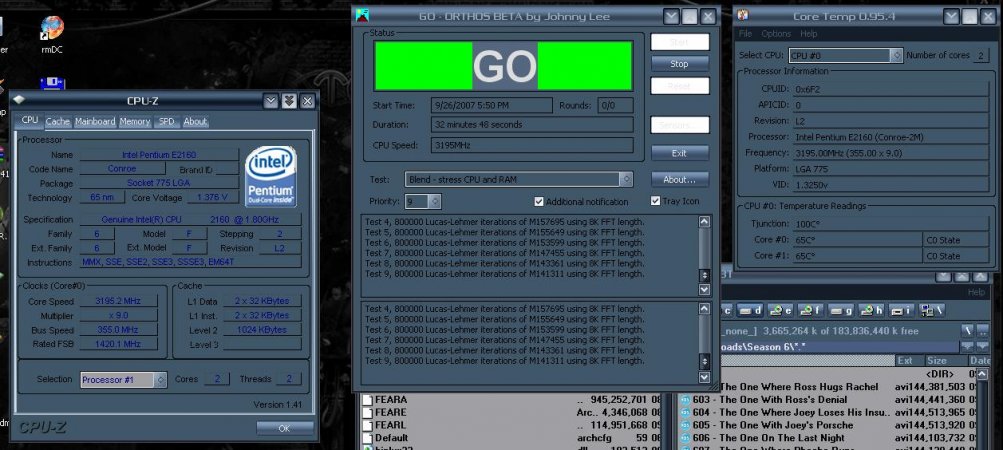Click Core Speed value 3195.2 MHz in CPU-Z
Viewport: 1003px width, 450px height.
click(x=118, y=301)
